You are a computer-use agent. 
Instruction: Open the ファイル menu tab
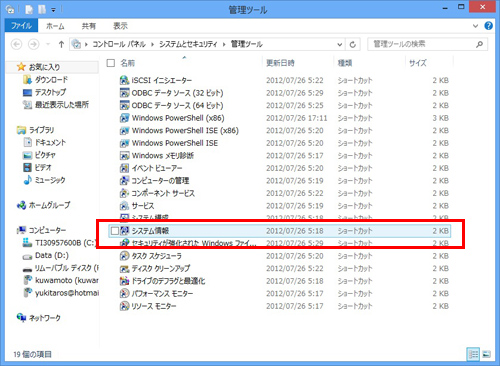tap(21, 26)
